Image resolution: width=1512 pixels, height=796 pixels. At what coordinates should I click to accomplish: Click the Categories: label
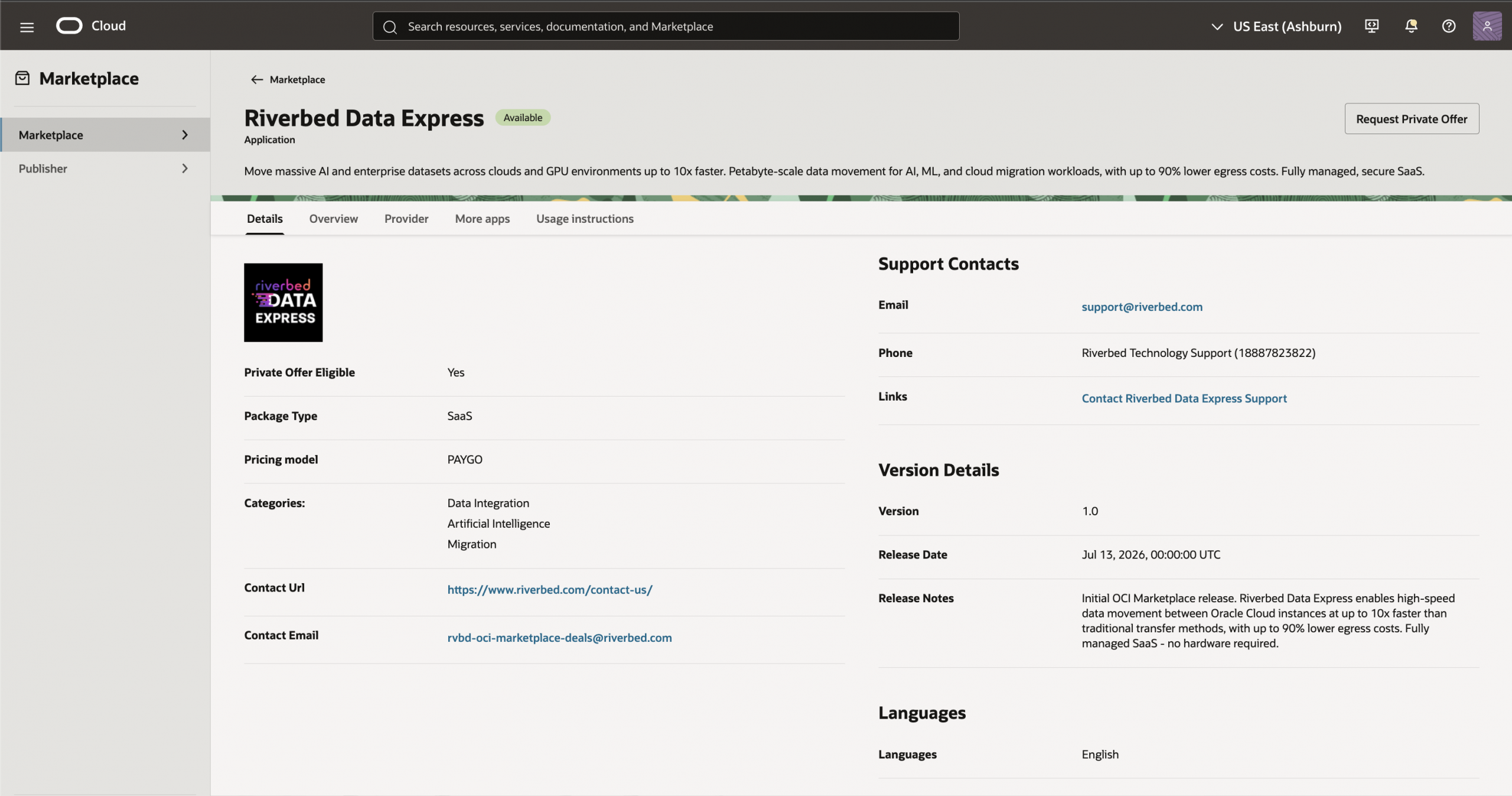point(275,503)
